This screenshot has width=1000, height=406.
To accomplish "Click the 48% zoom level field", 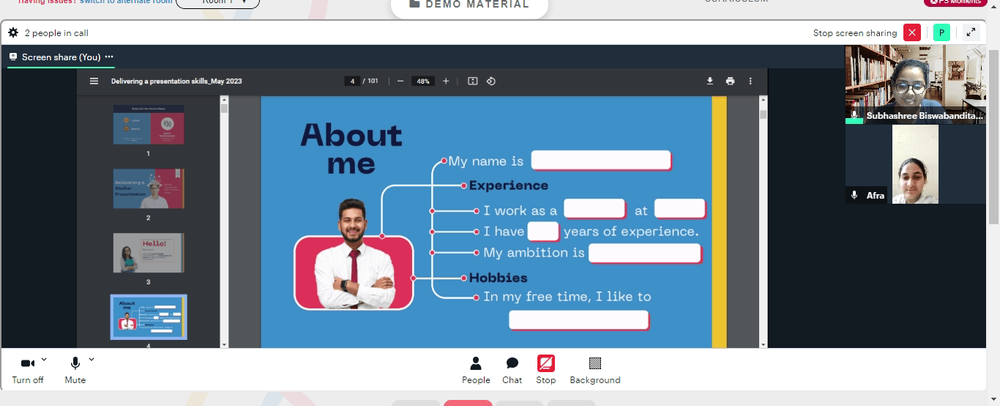I will (422, 81).
